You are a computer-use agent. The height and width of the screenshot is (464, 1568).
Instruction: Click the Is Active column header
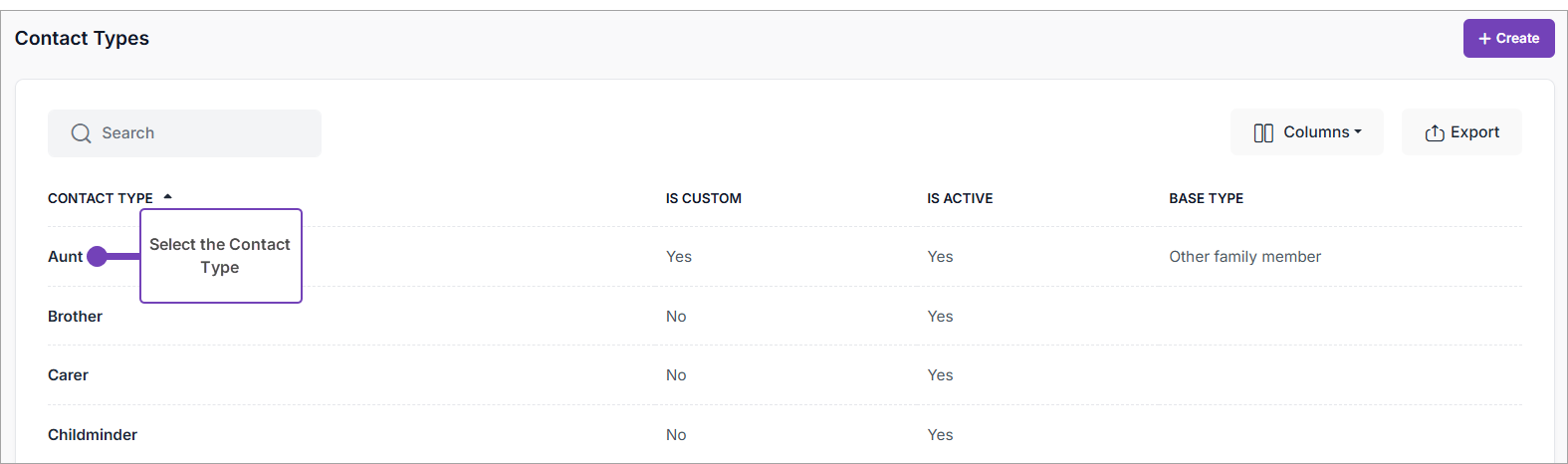pos(960,199)
